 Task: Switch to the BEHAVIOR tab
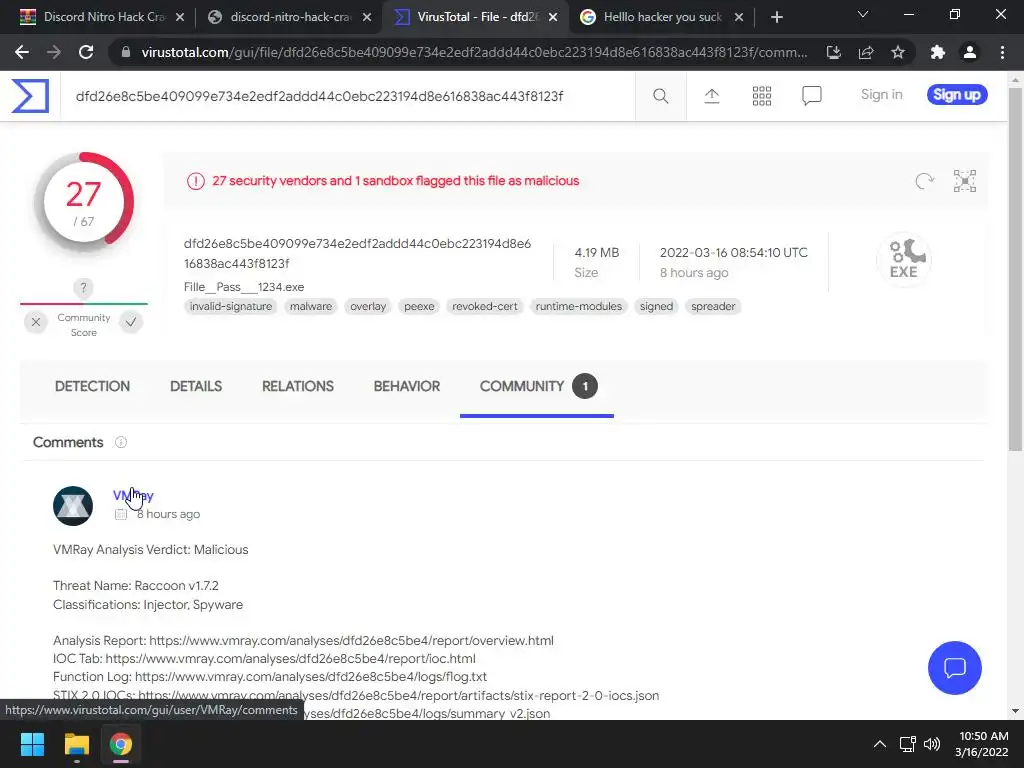407,387
